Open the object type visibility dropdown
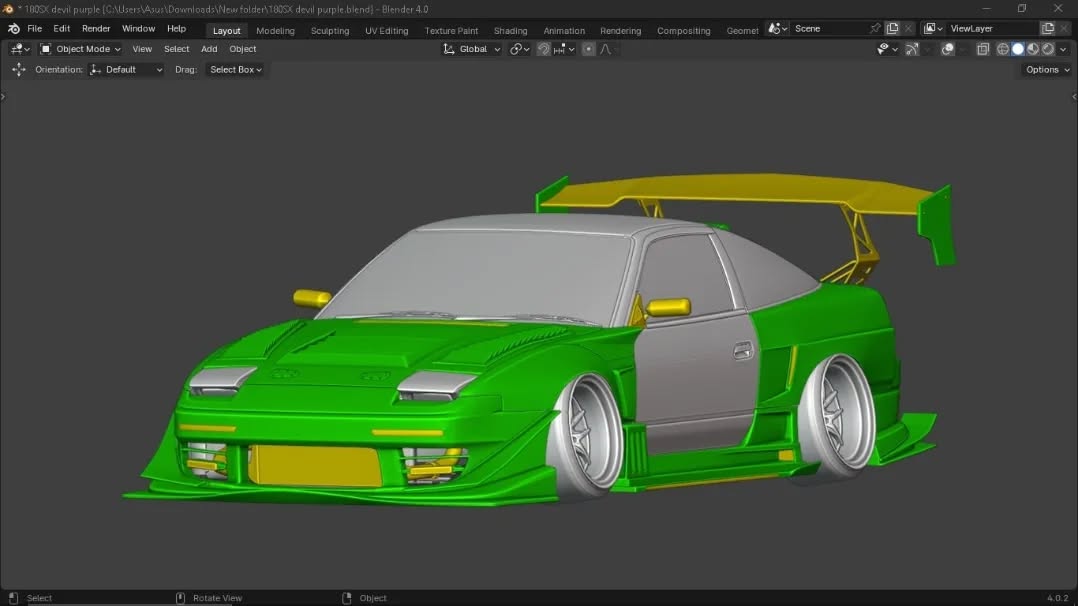 click(x=887, y=49)
